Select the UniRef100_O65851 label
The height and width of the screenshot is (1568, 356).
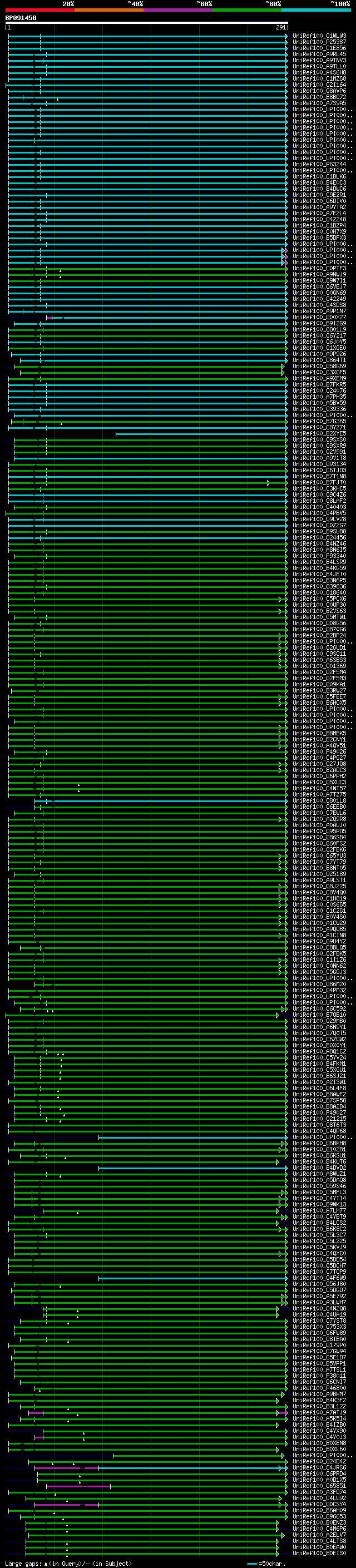click(x=319, y=1486)
